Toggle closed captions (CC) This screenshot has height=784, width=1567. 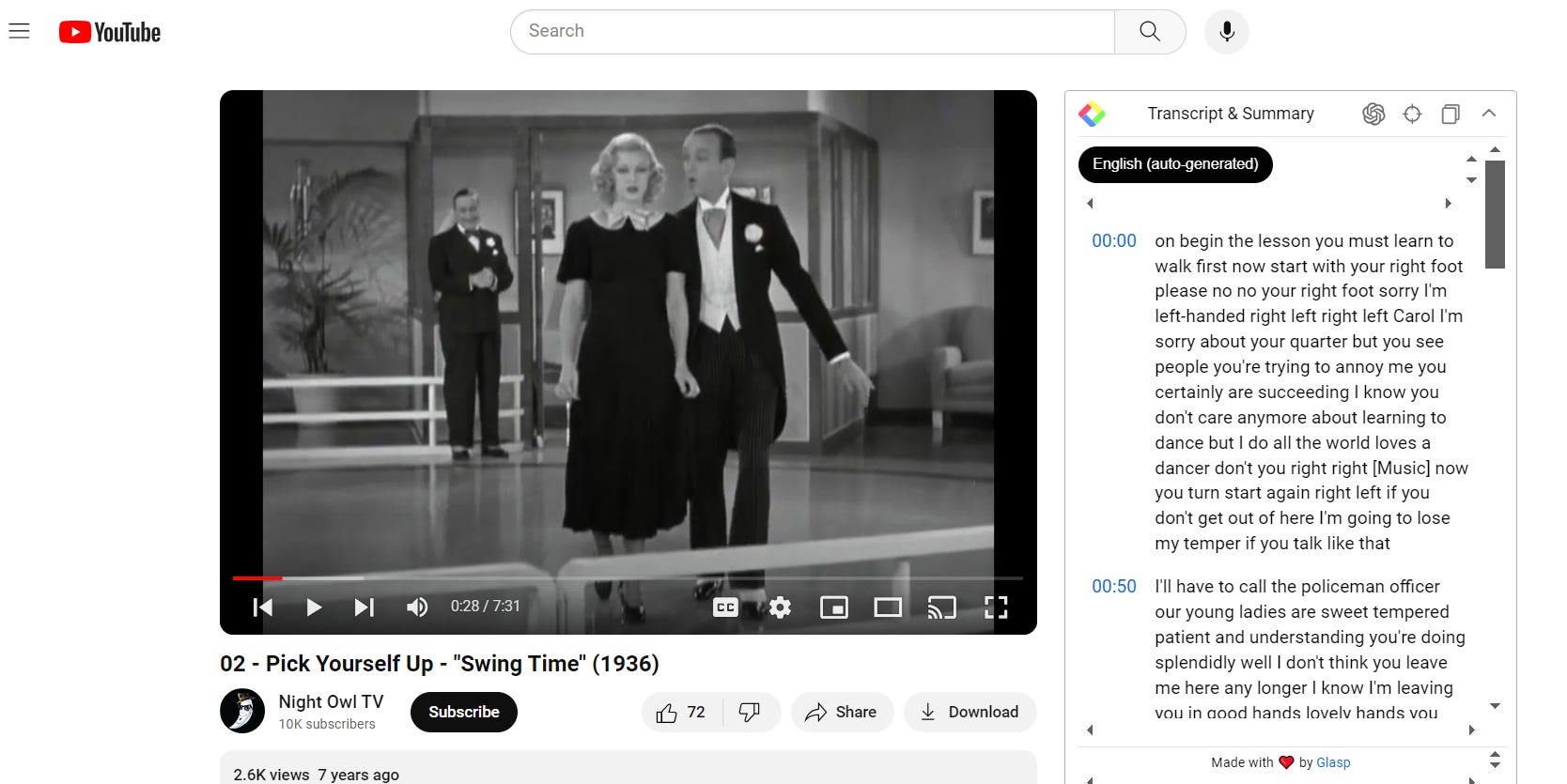[725, 607]
